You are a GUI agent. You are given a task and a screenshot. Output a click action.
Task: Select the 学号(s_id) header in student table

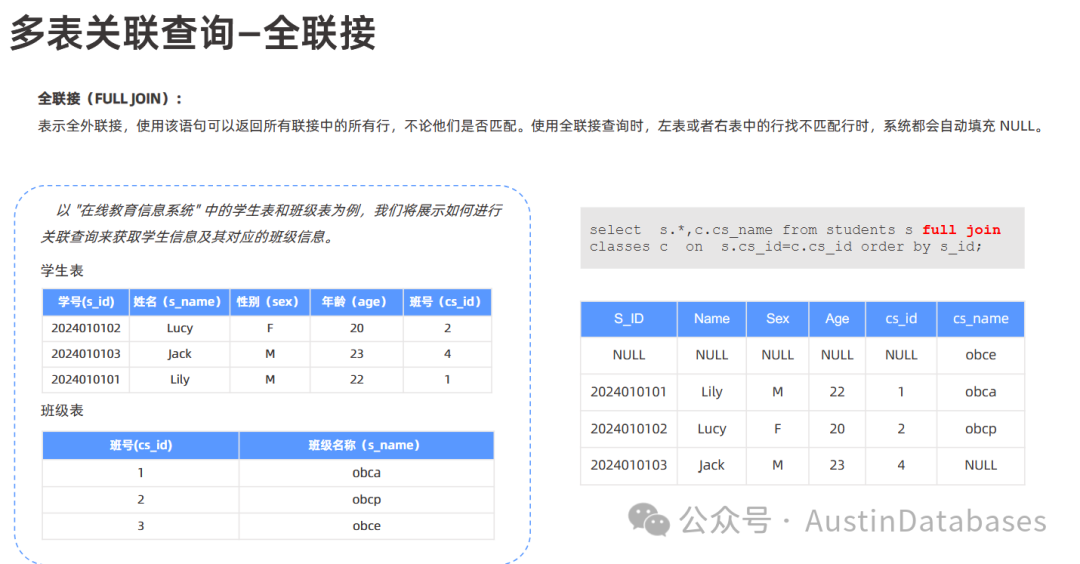click(85, 302)
